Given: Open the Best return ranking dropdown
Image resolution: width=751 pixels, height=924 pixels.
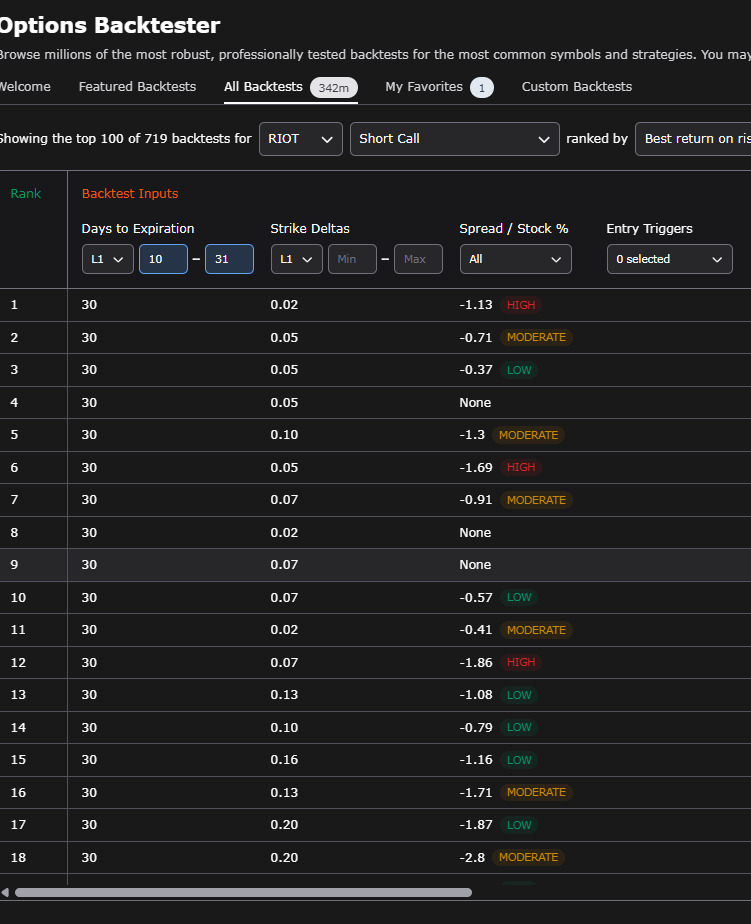Looking at the screenshot, I should [693, 139].
